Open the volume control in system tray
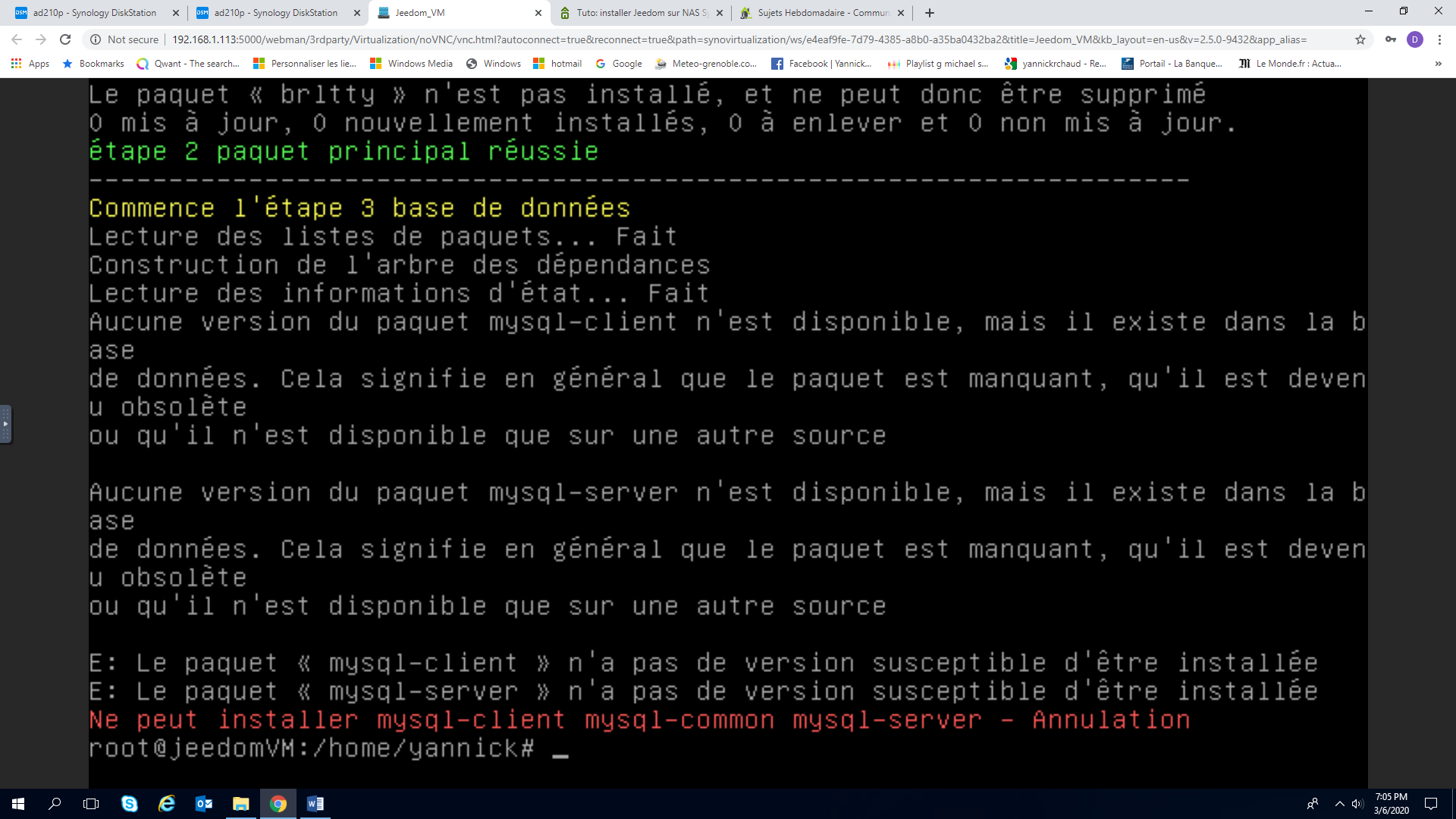 click(1357, 804)
